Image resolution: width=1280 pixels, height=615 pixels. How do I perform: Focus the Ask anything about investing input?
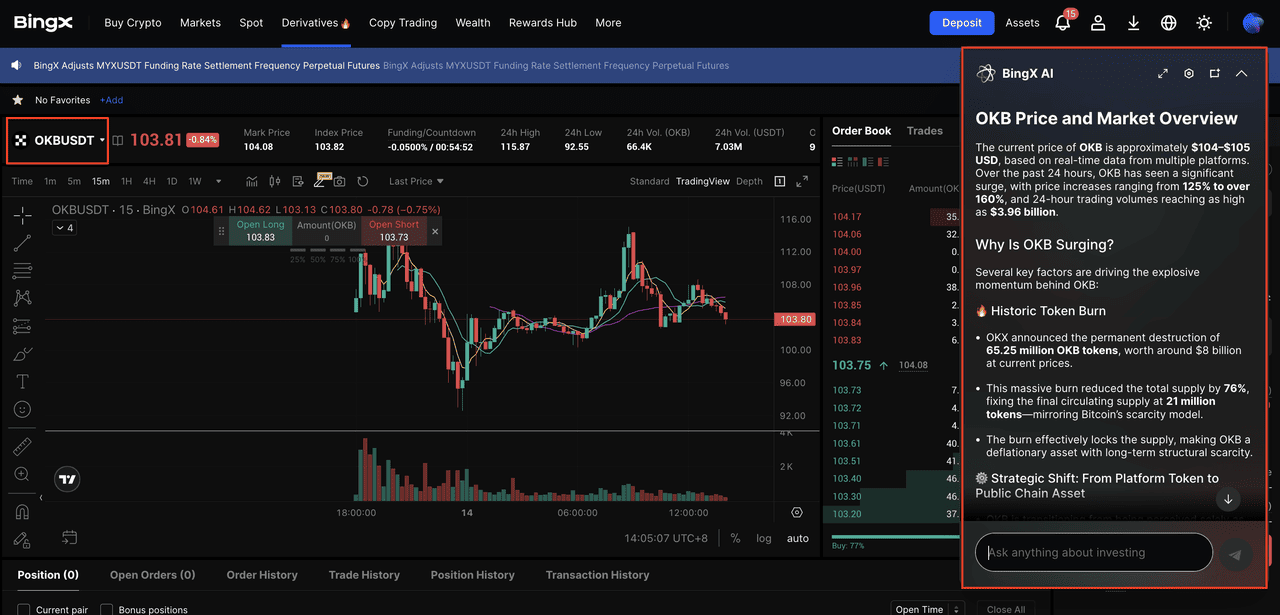tap(1094, 552)
